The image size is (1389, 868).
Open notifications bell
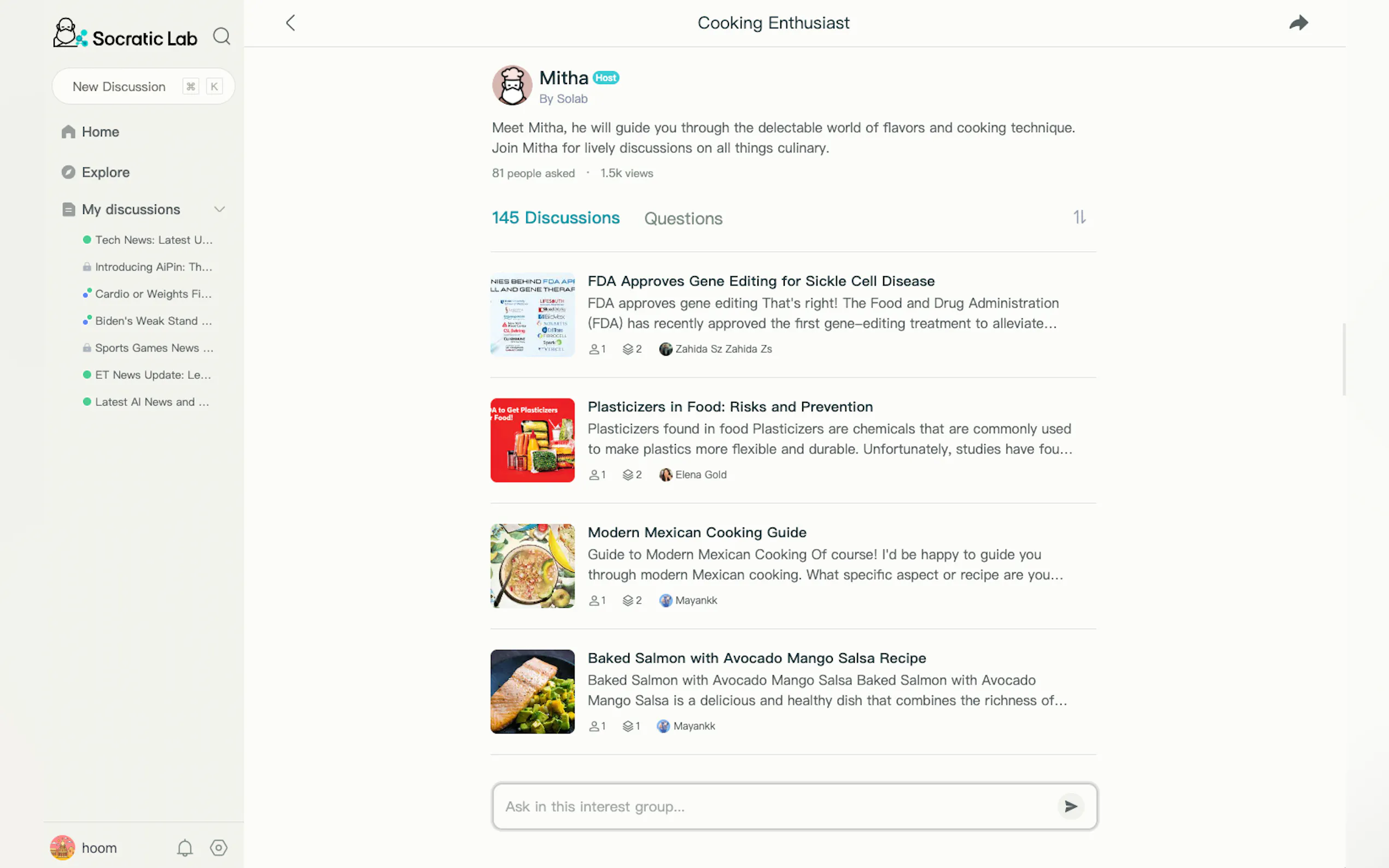pyautogui.click(x=184, y=848)
